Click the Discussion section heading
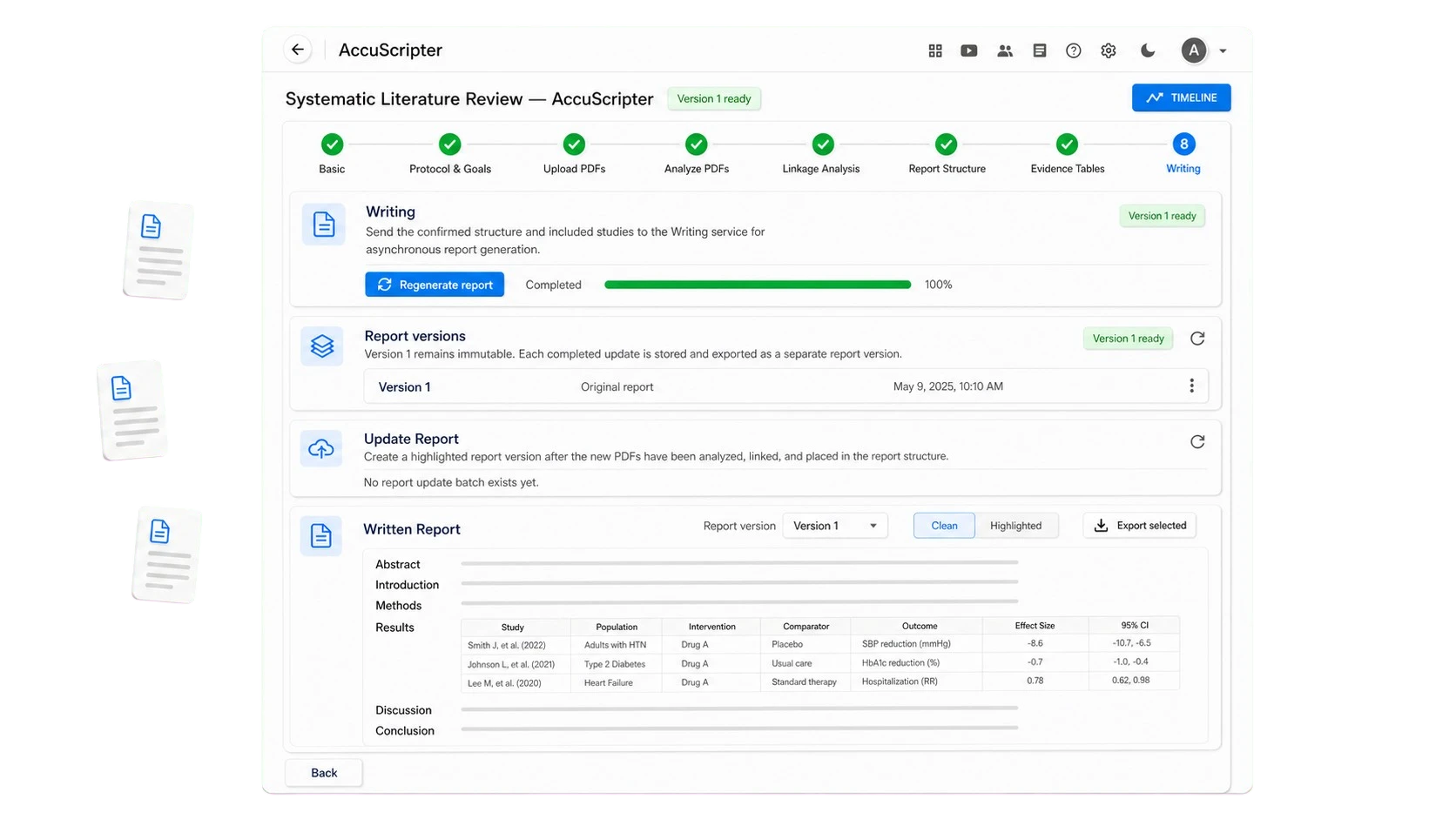The height and width of the screenshot is (819, 1456). coord(403,710)
